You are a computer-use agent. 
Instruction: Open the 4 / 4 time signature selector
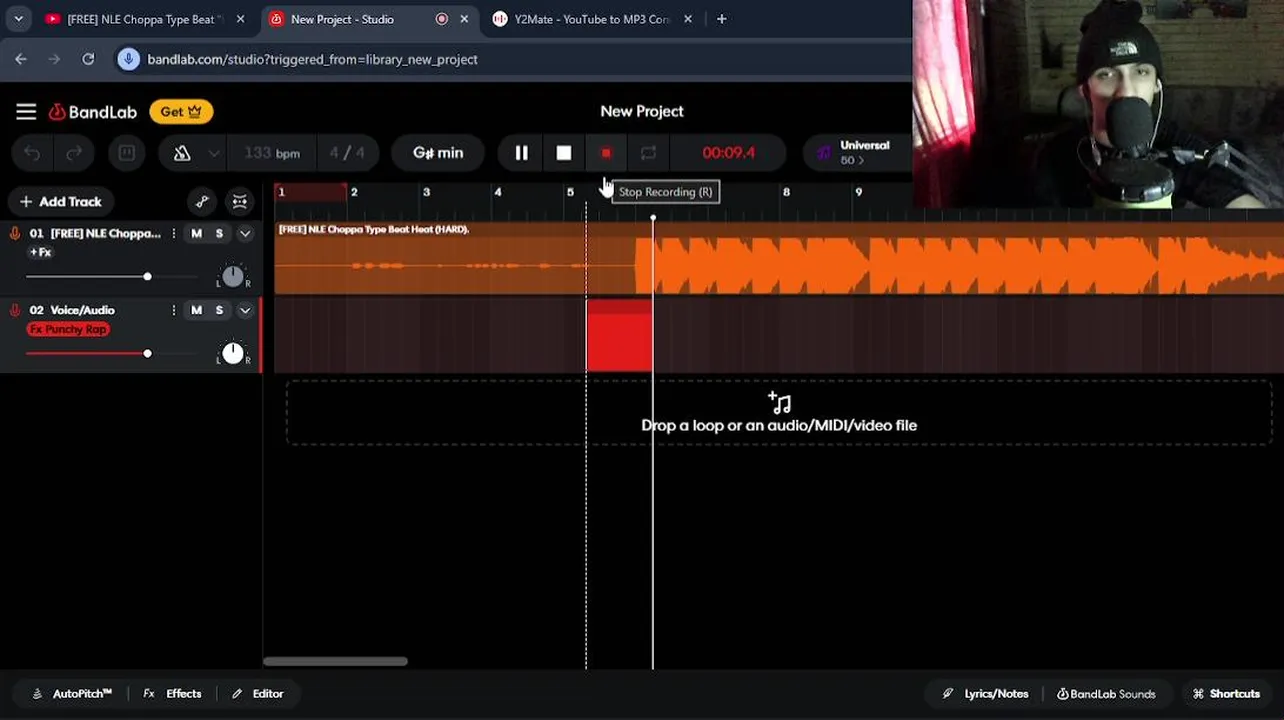(x=347, y=153)
